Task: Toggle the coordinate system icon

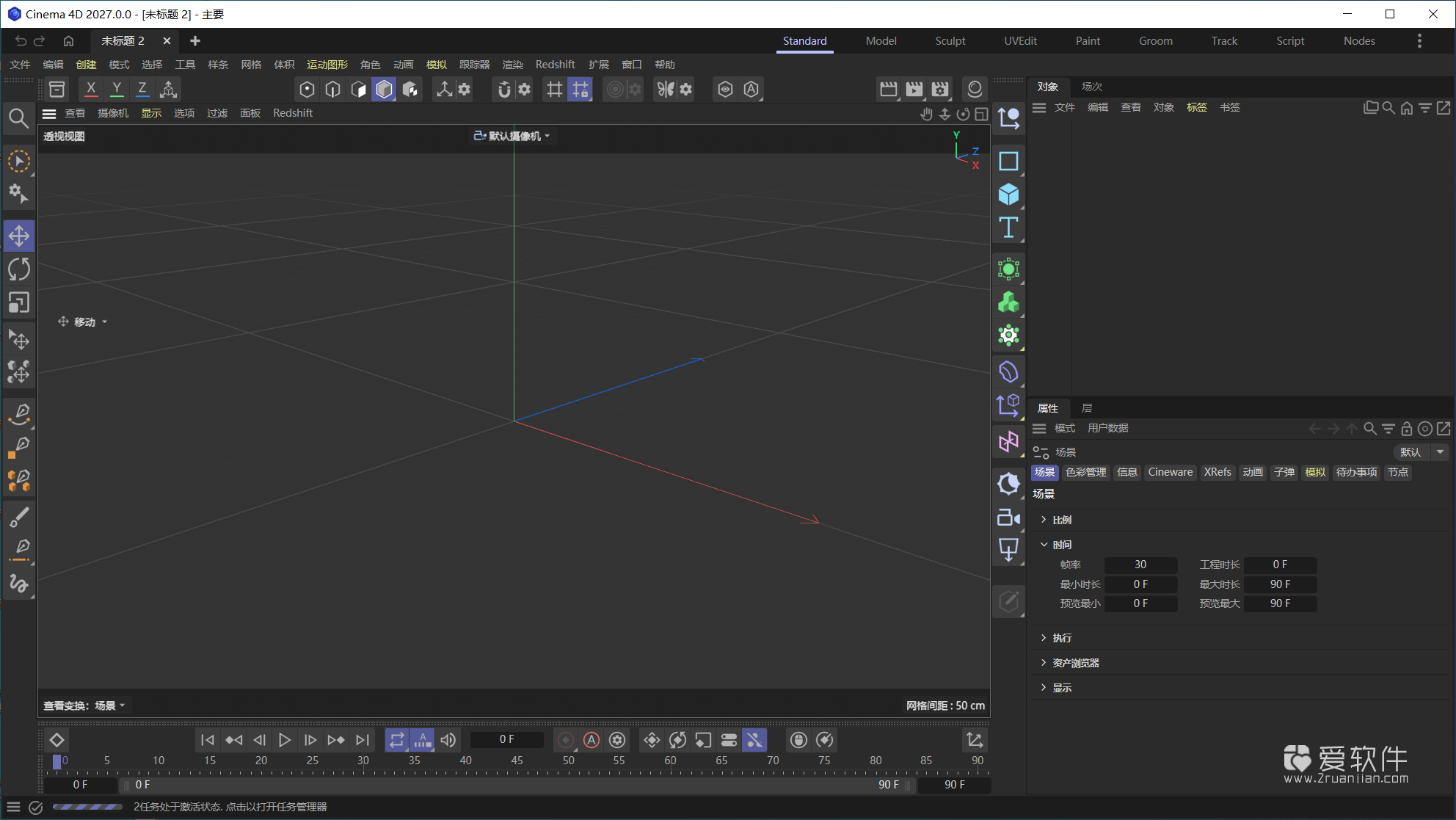Action: coord(168,90)
